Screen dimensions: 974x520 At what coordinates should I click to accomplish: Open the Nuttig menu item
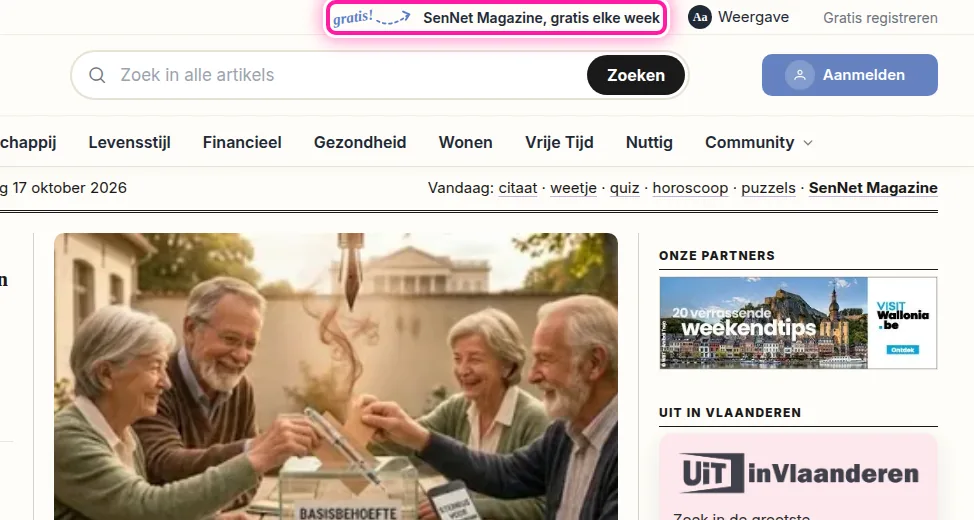649,142
